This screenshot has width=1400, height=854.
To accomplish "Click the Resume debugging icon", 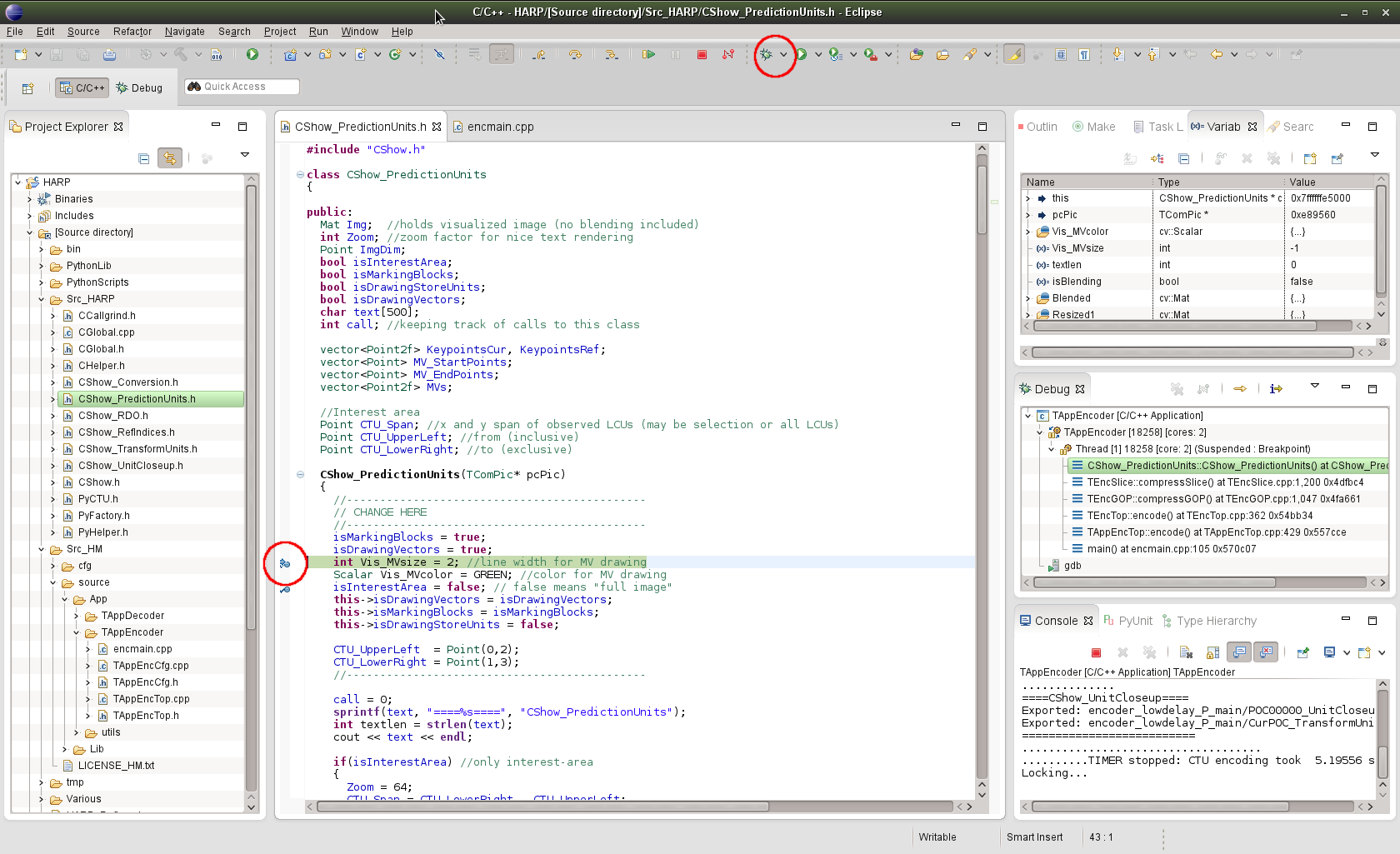I will coord(648,55).
